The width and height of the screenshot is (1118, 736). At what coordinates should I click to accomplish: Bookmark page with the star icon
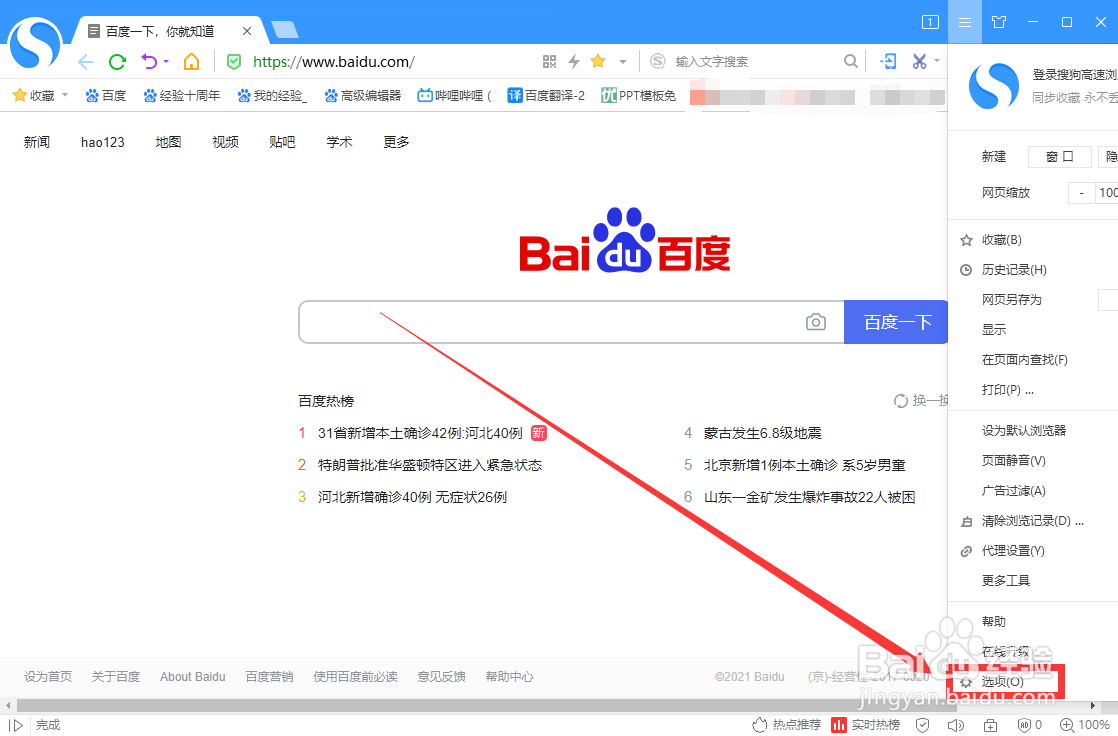click(x=598, y=61)
